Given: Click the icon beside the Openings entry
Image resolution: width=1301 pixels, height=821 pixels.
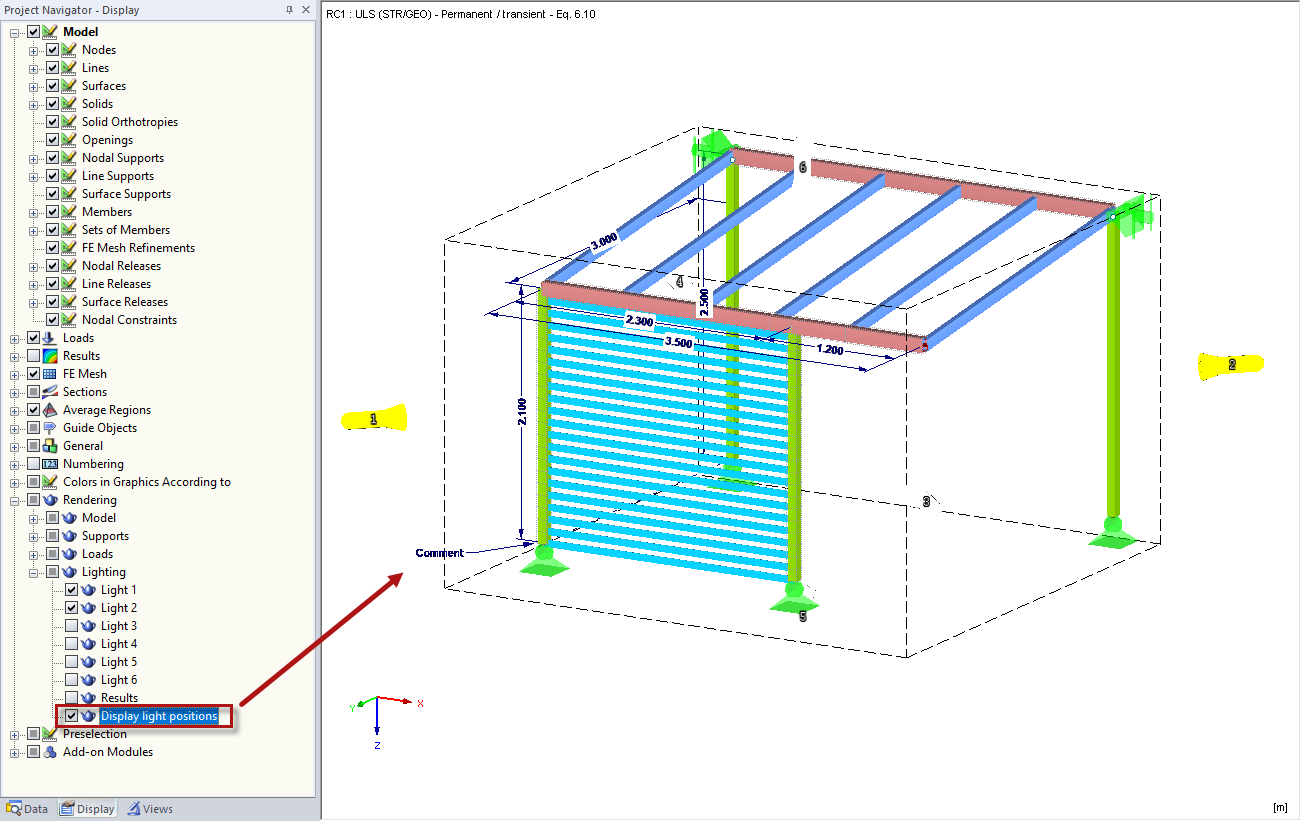Looking at the screenshot, I should [x=69, y=140].
